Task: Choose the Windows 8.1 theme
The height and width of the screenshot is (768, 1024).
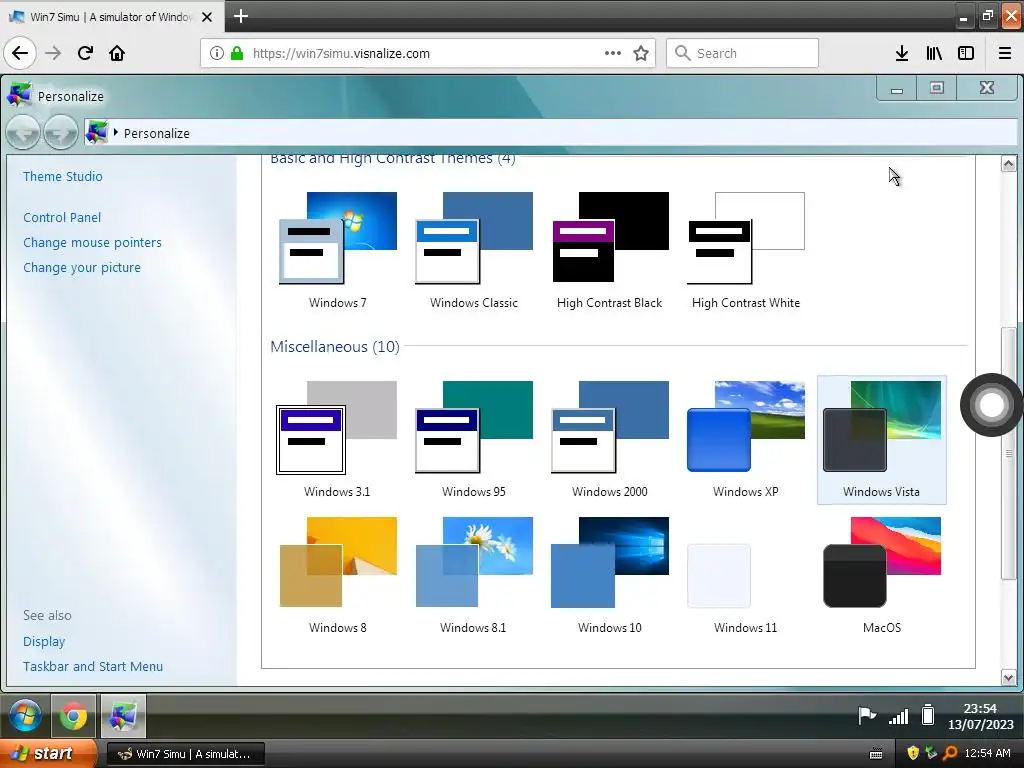Action: click(x=473, y=575)
